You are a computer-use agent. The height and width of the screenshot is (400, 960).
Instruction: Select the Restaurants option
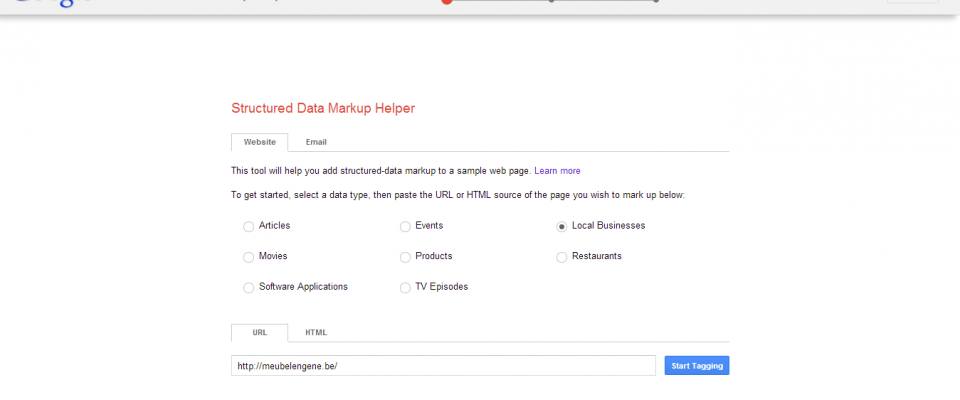(561, 257)
